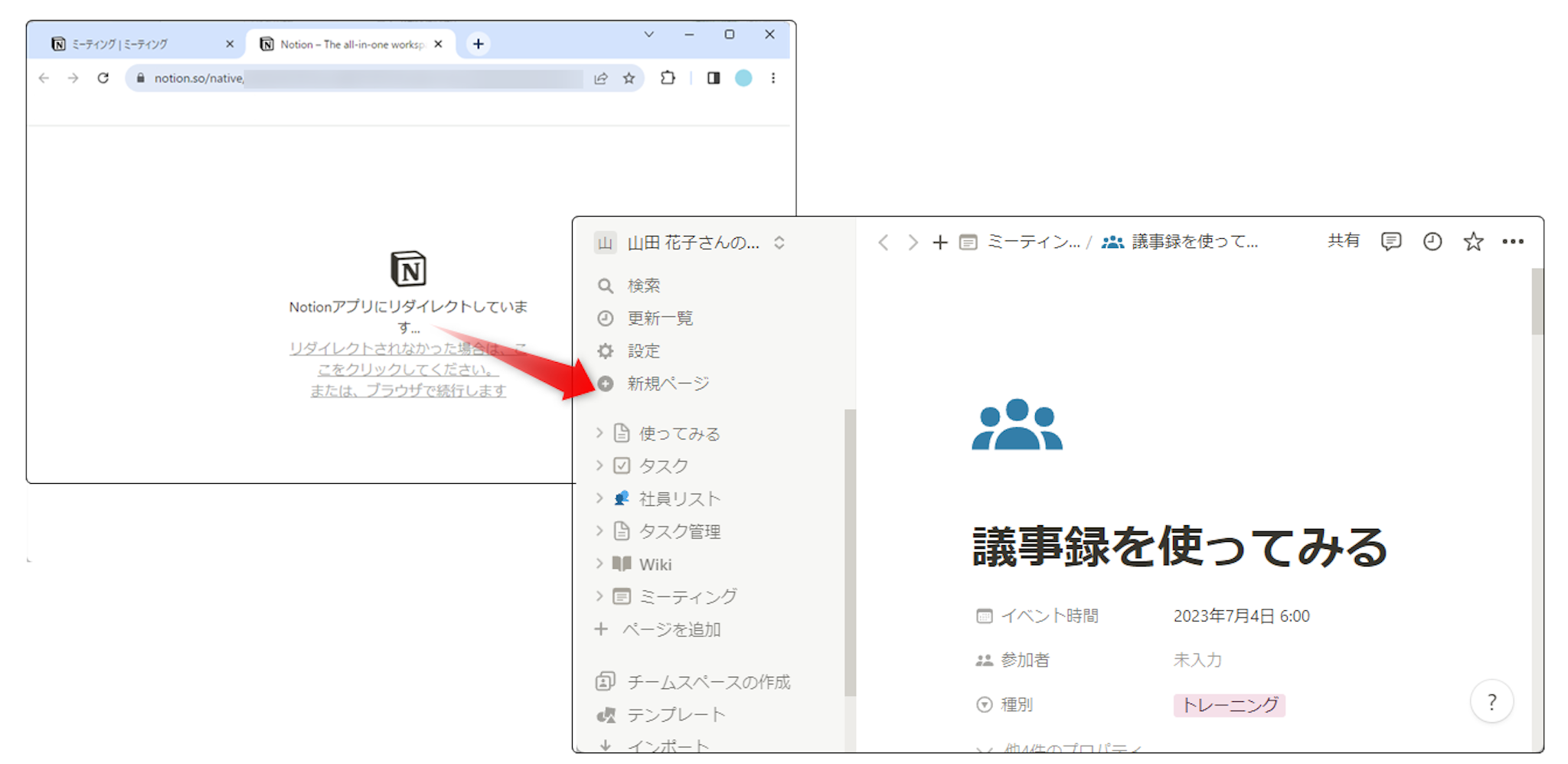Select 新規ページ in the sidebar
Viewport: 1568px width, 764px height.
pos(668,384)
